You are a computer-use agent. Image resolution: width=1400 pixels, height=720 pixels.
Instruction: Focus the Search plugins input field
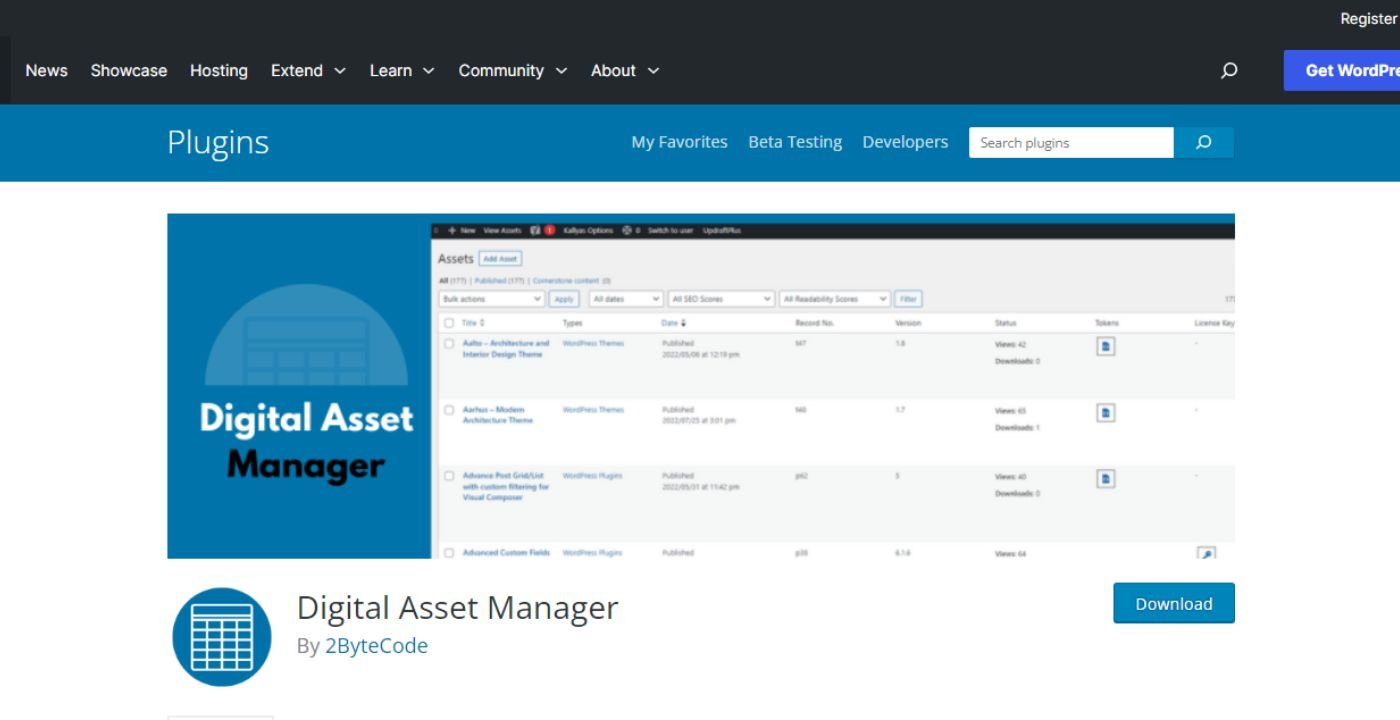(1071, 143)
